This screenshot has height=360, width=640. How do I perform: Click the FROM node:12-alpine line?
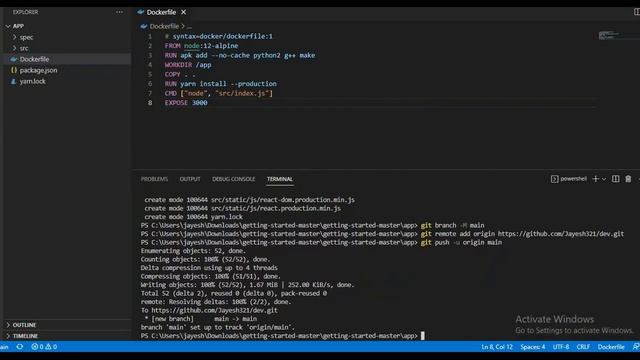coord(201,46)
